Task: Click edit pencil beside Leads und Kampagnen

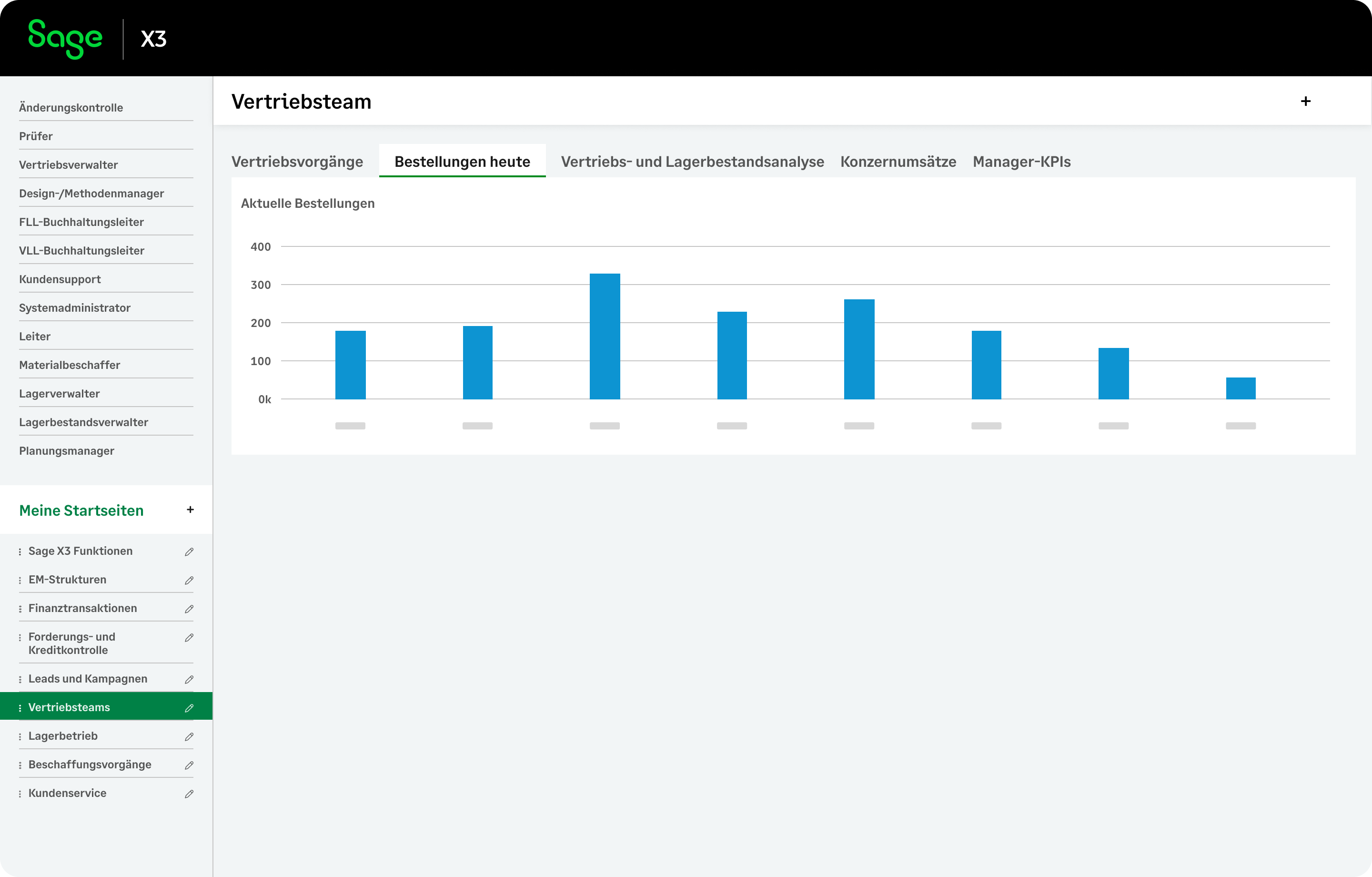Action: [x=189, y=679]
